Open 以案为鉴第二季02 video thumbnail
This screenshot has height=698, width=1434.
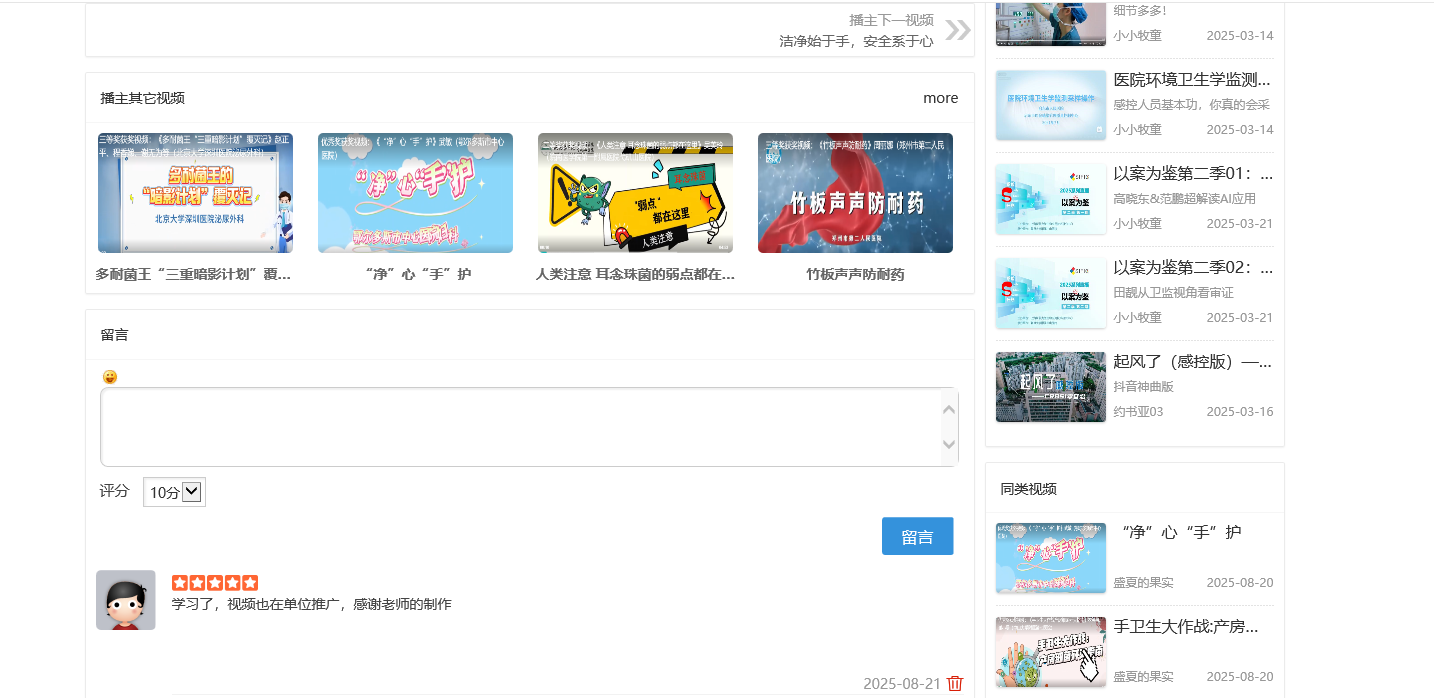pyautogui.click(x=1050, y=293)
